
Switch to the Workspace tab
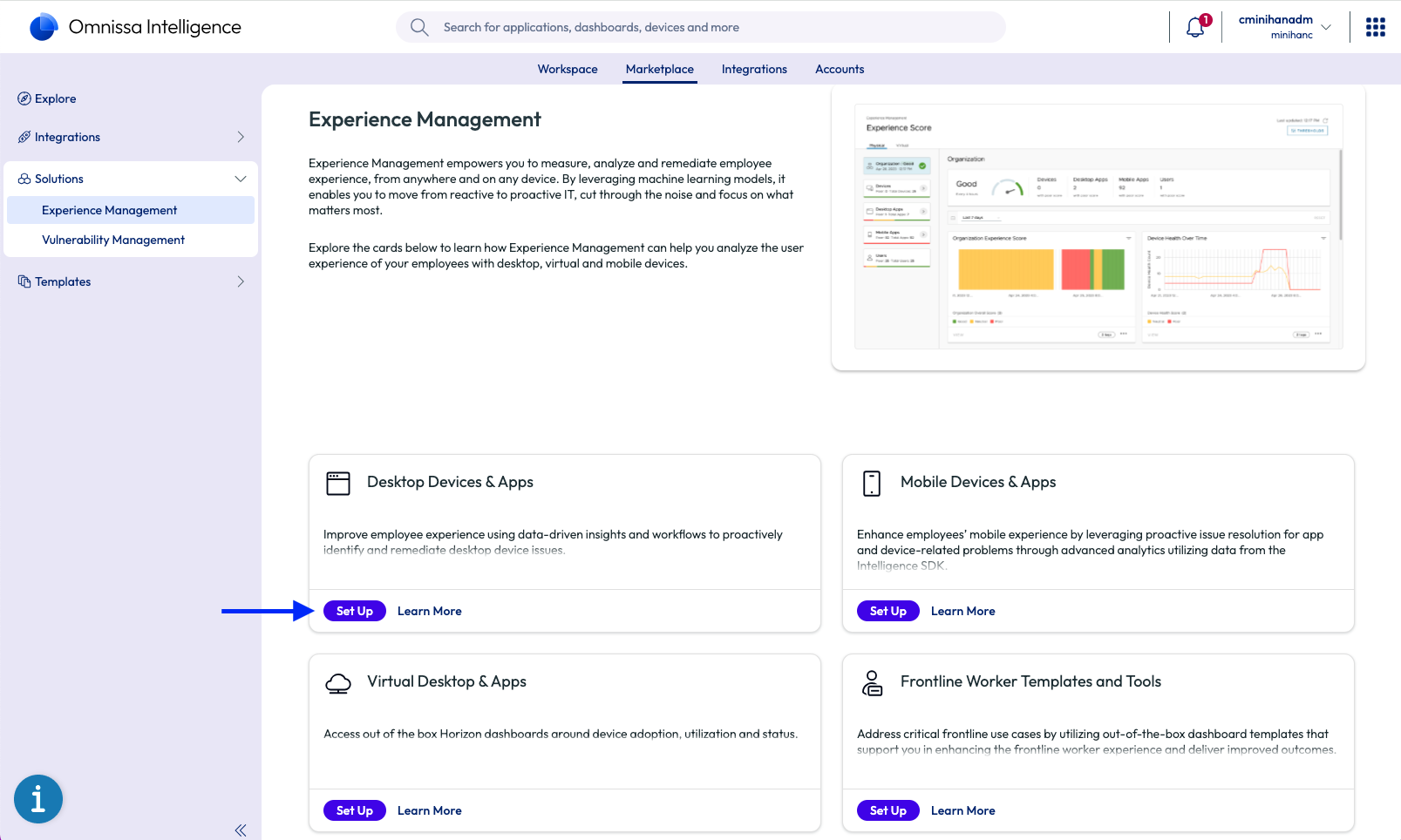coord(568,69)
